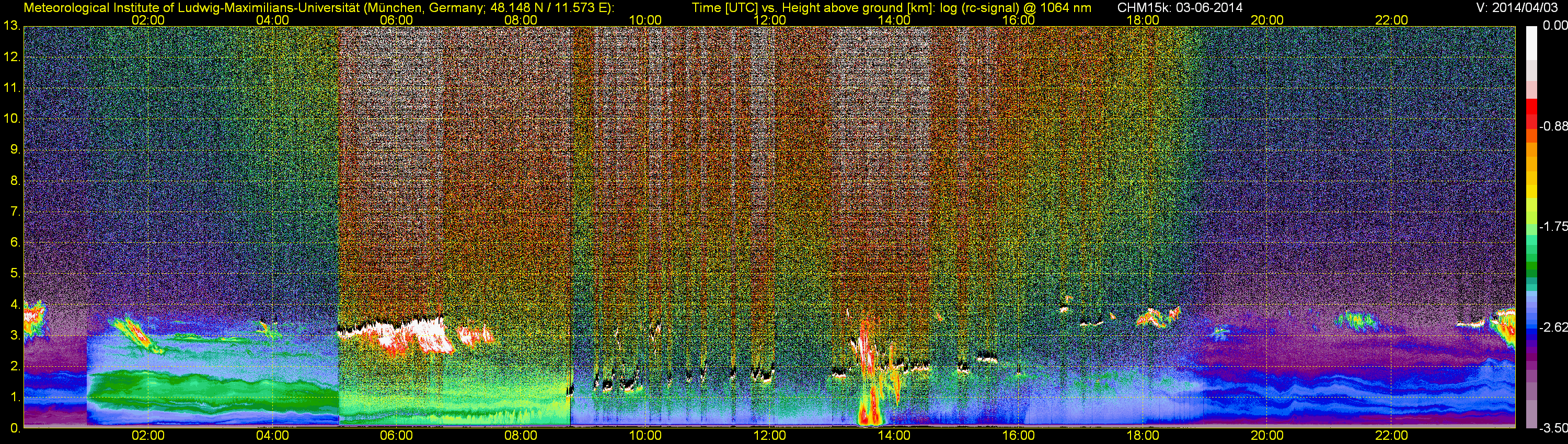1568x444 pixels.
Task: Click the '5.' height axis label
Action: pyautogui.click(x=15, y=274)
